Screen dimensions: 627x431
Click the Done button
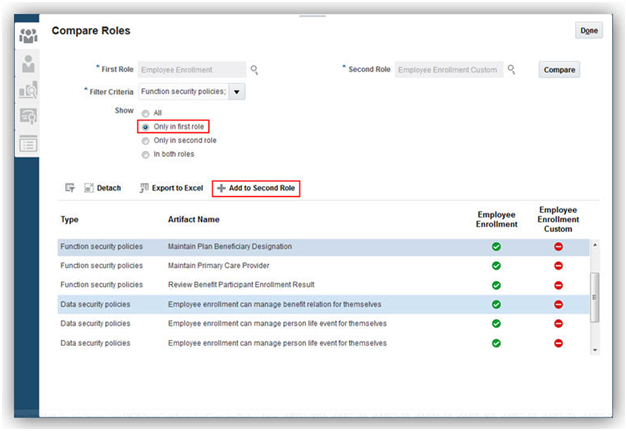(x=589, y=31)
